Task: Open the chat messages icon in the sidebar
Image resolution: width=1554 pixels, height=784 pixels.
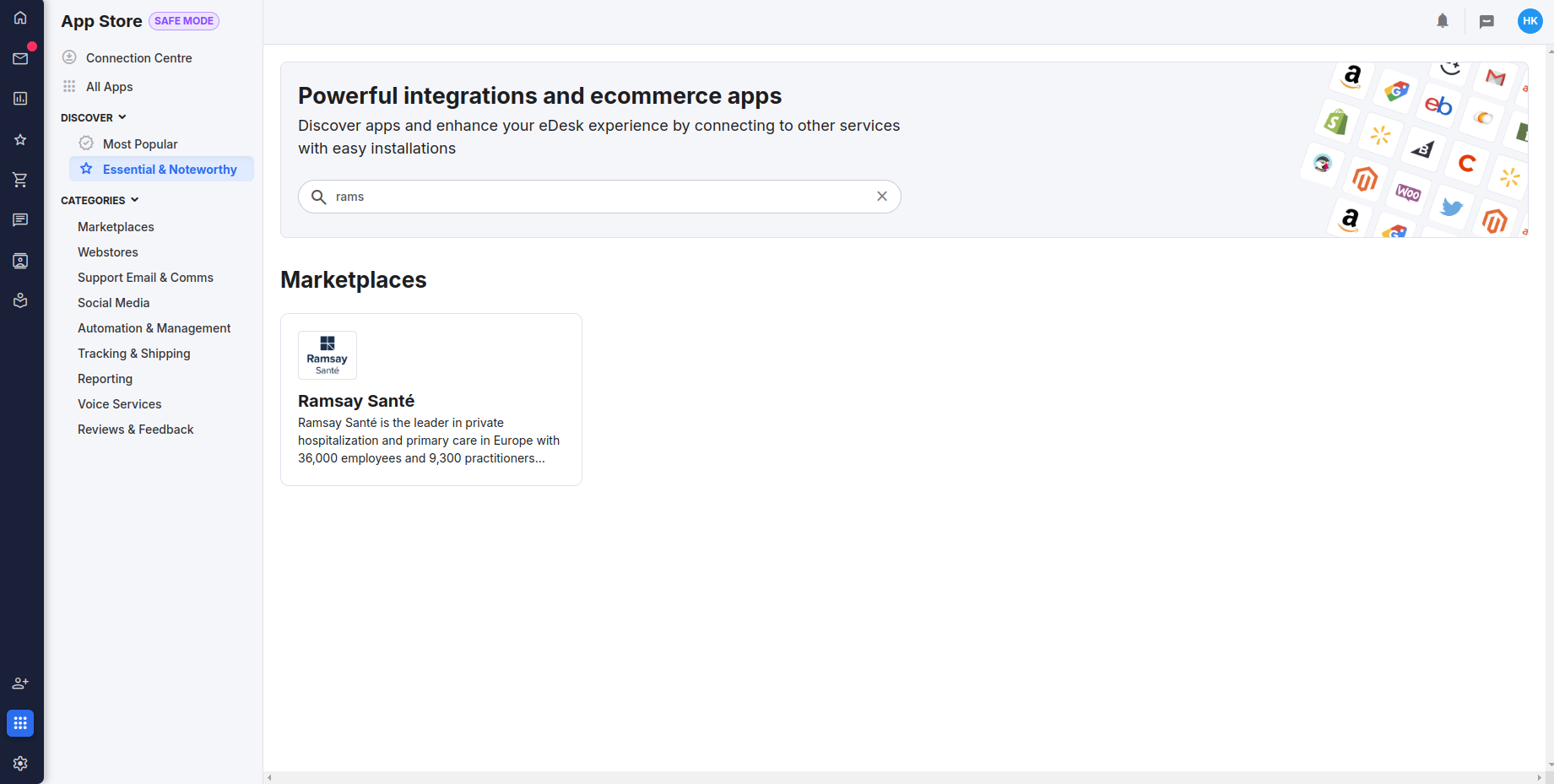Action: click(x=19, y=219)
